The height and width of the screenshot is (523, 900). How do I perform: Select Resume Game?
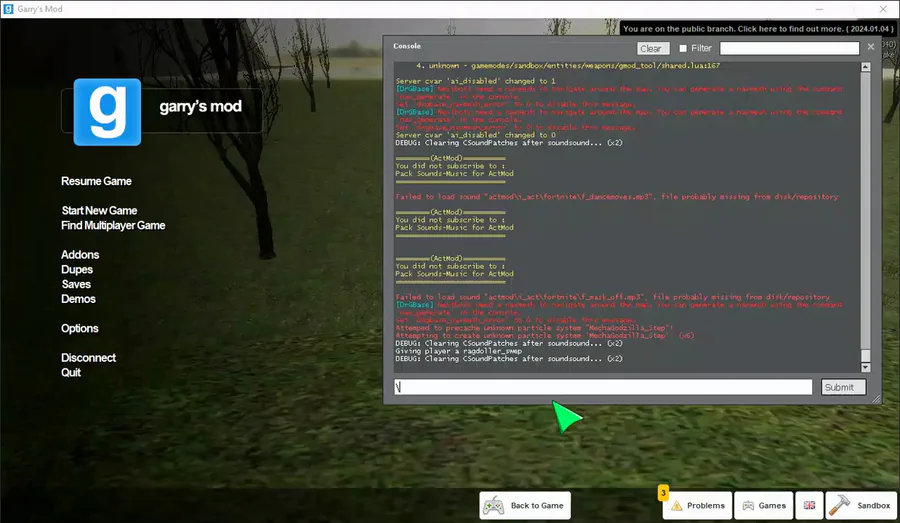coord(96,181)
